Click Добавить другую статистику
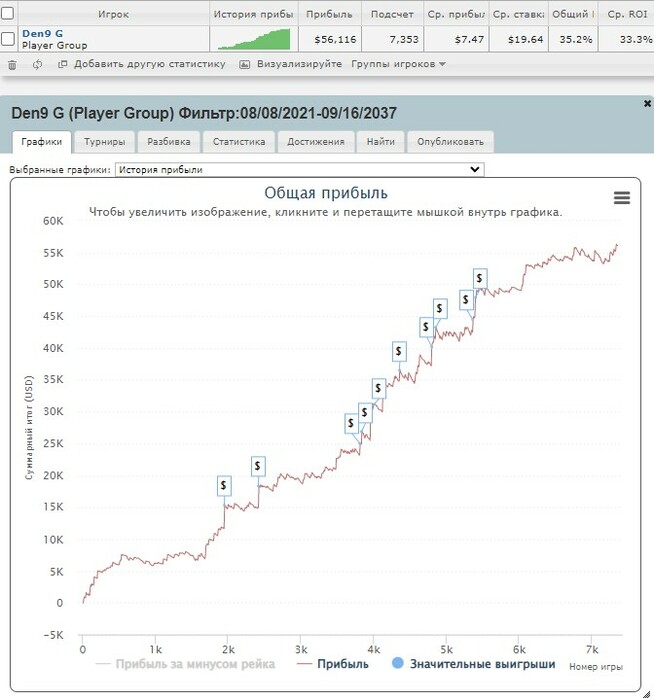This screenshot has width=654, height=700. [x=150, y=64]
